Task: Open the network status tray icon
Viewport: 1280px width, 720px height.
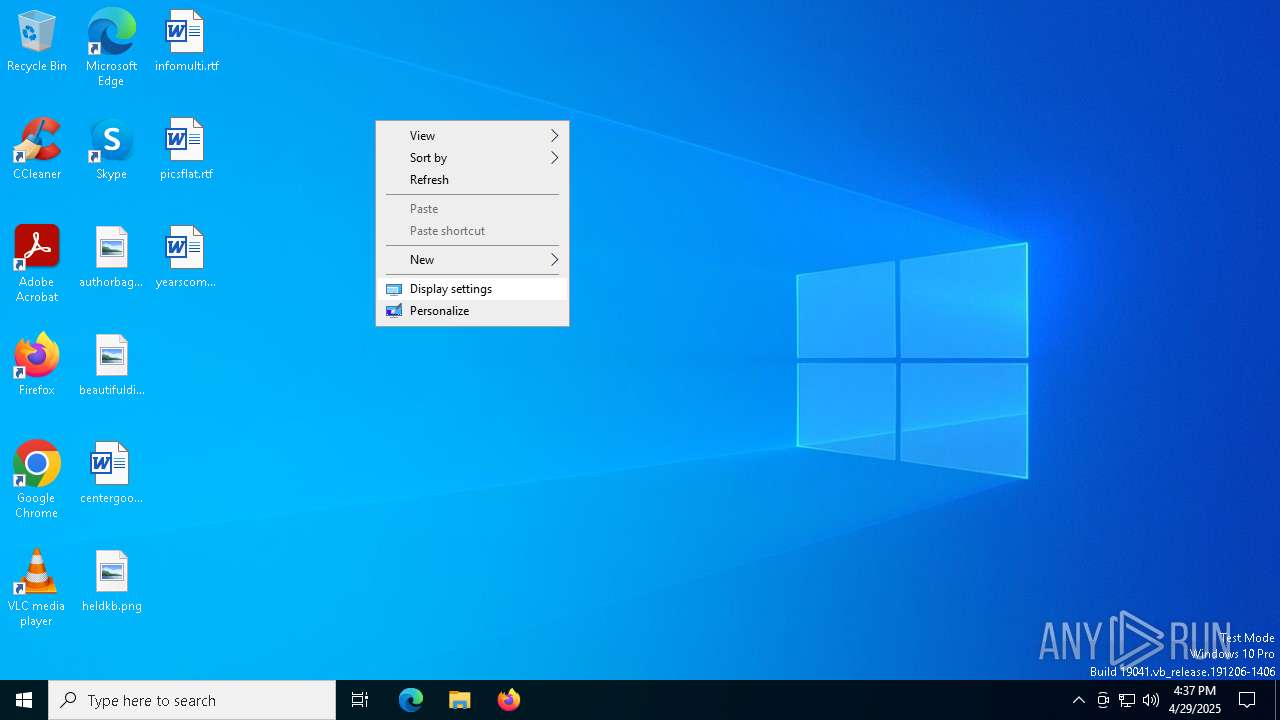Action: click(x=1127, y=700)
